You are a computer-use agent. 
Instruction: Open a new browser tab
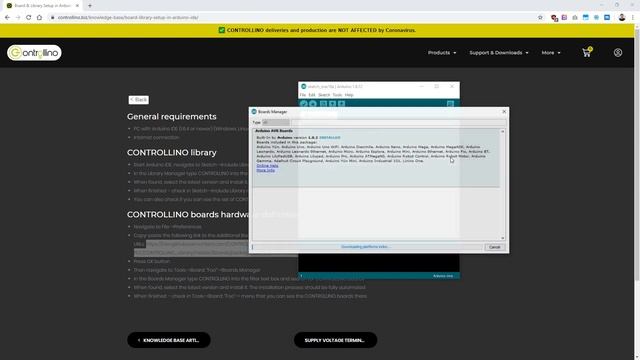pos(90,6)
